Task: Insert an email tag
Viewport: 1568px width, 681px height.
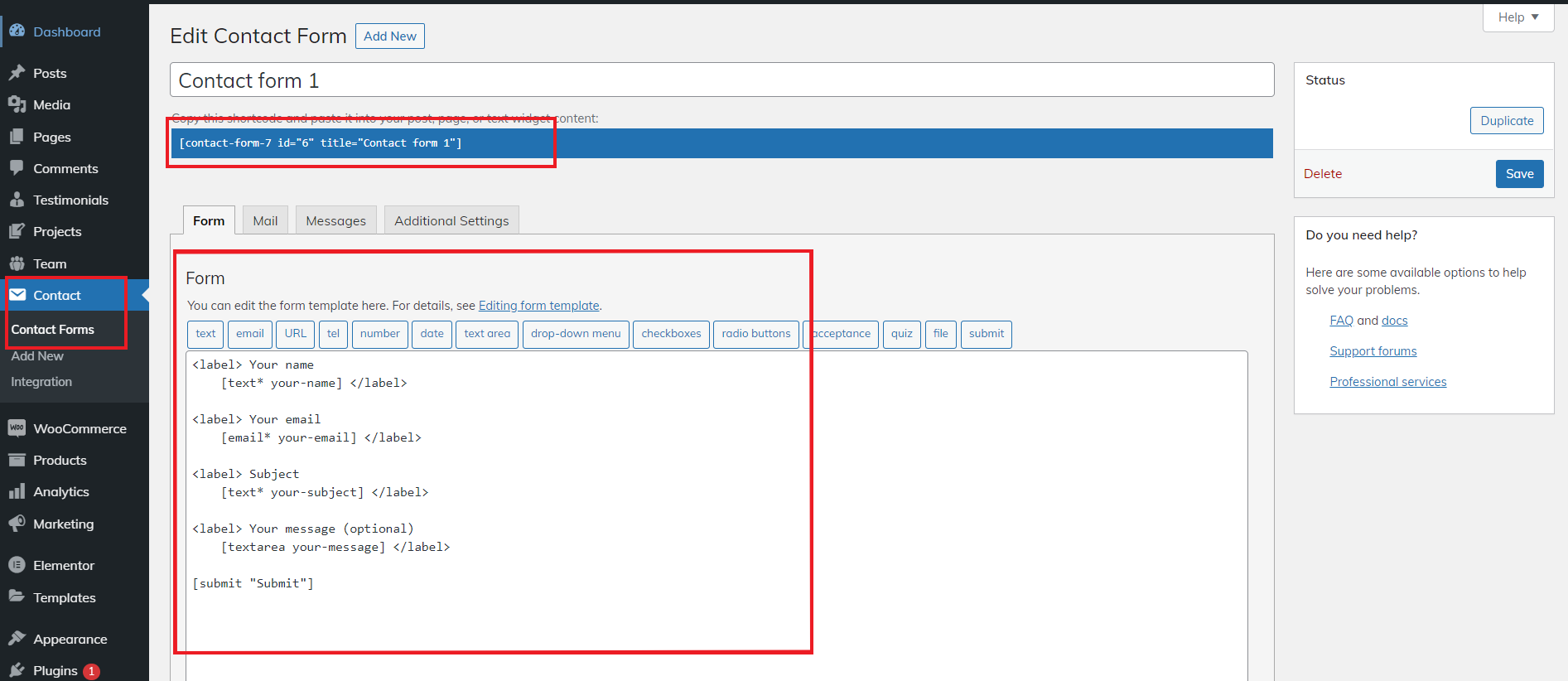Action: pyautogui.click(x=250, y=334)
